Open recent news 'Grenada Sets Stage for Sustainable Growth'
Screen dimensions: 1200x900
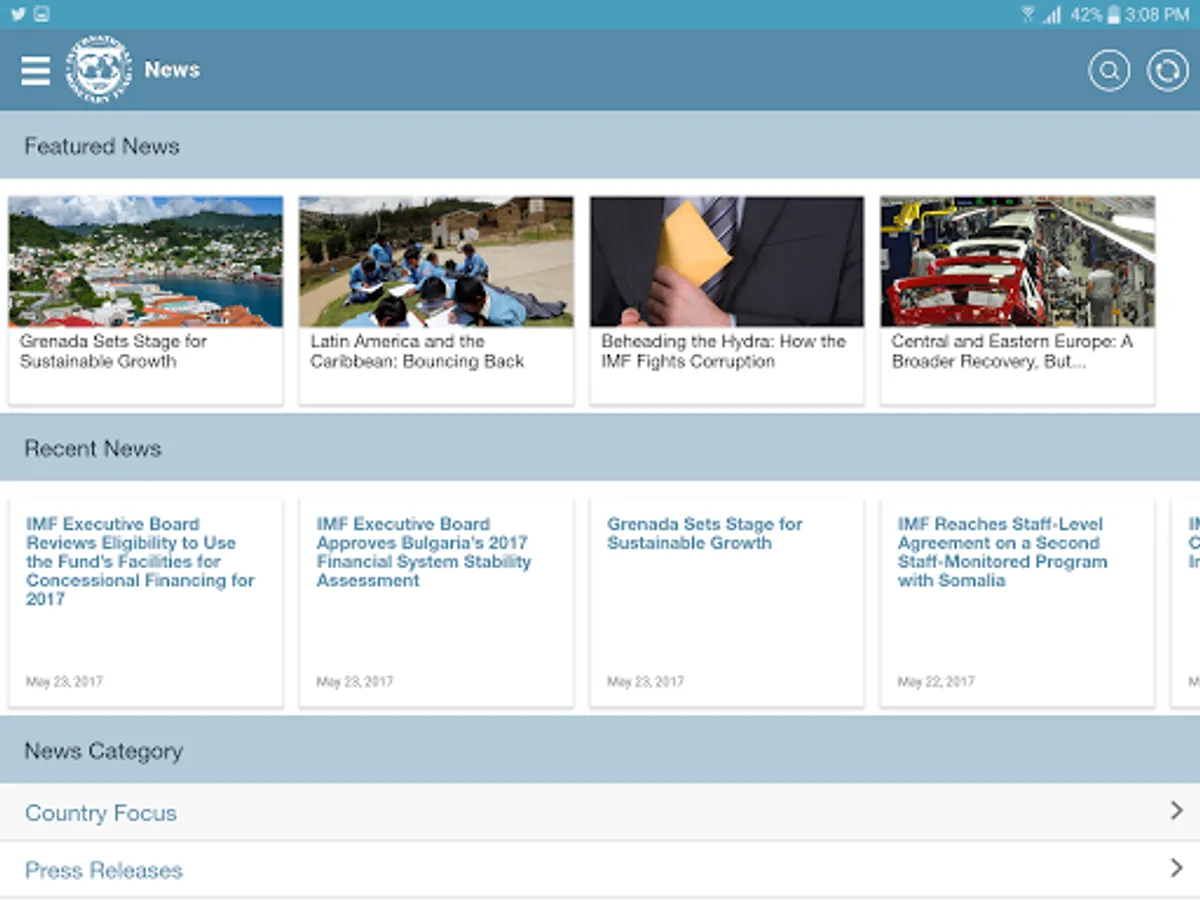click(705, 533)
